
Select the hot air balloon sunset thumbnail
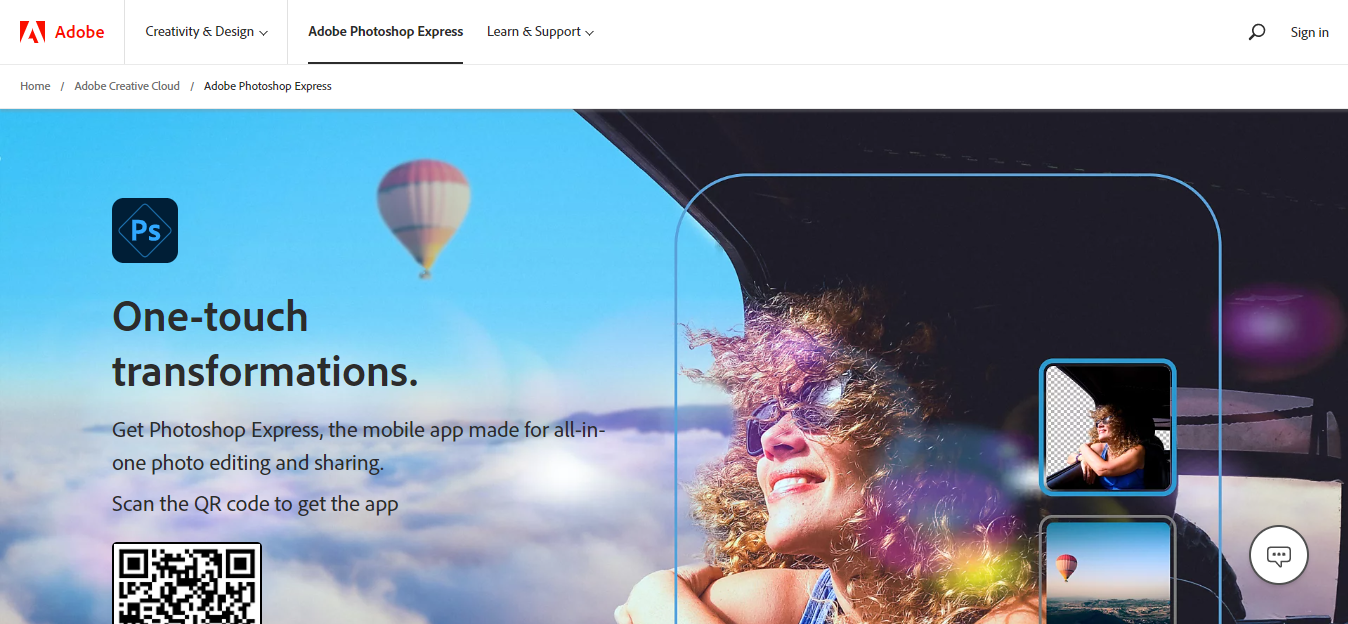(x=1108, y=570)
